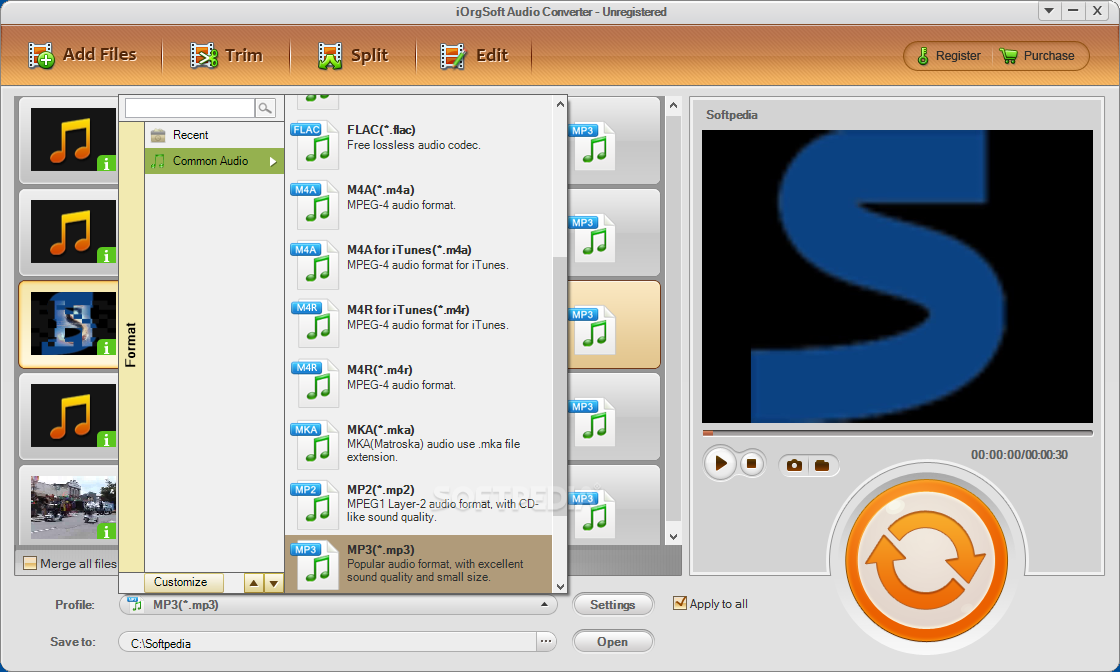Click the browse ellipsis button

click(x=546, y=641)
